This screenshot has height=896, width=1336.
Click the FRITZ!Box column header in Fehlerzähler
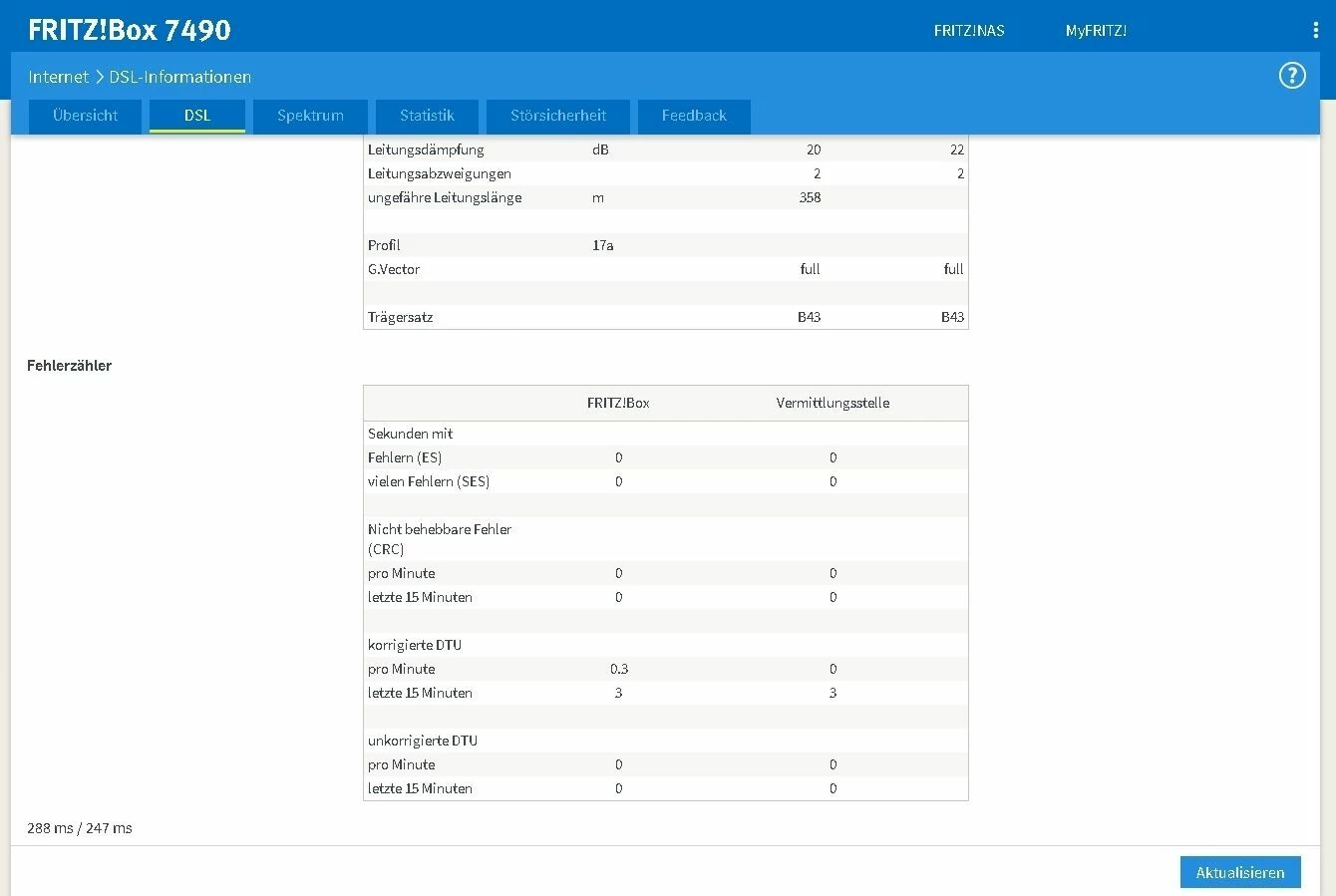pos(618,403)
